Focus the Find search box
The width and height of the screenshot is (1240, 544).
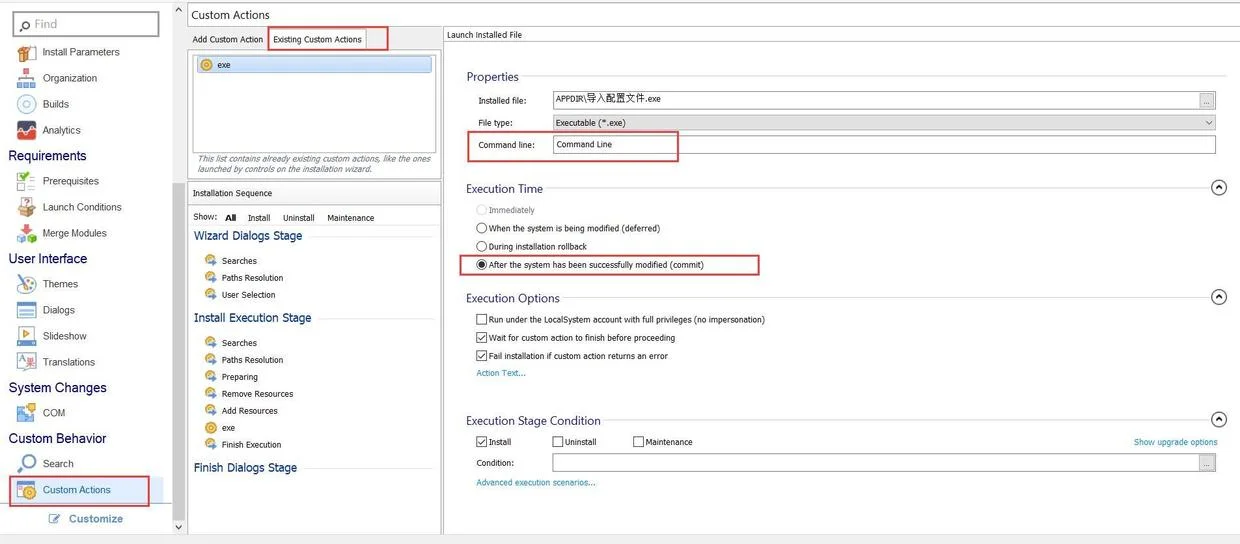coord(86,24)
